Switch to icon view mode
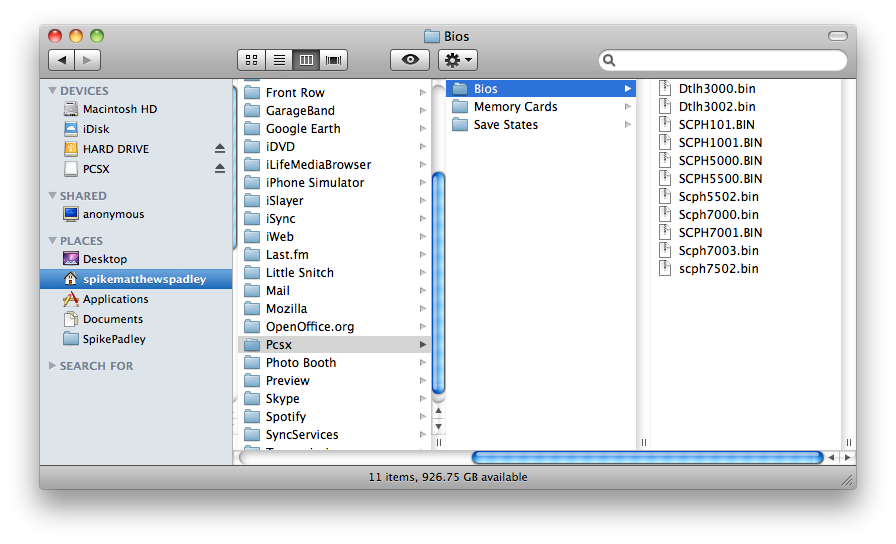Screen dimensions: 896x544 (252, 60)
